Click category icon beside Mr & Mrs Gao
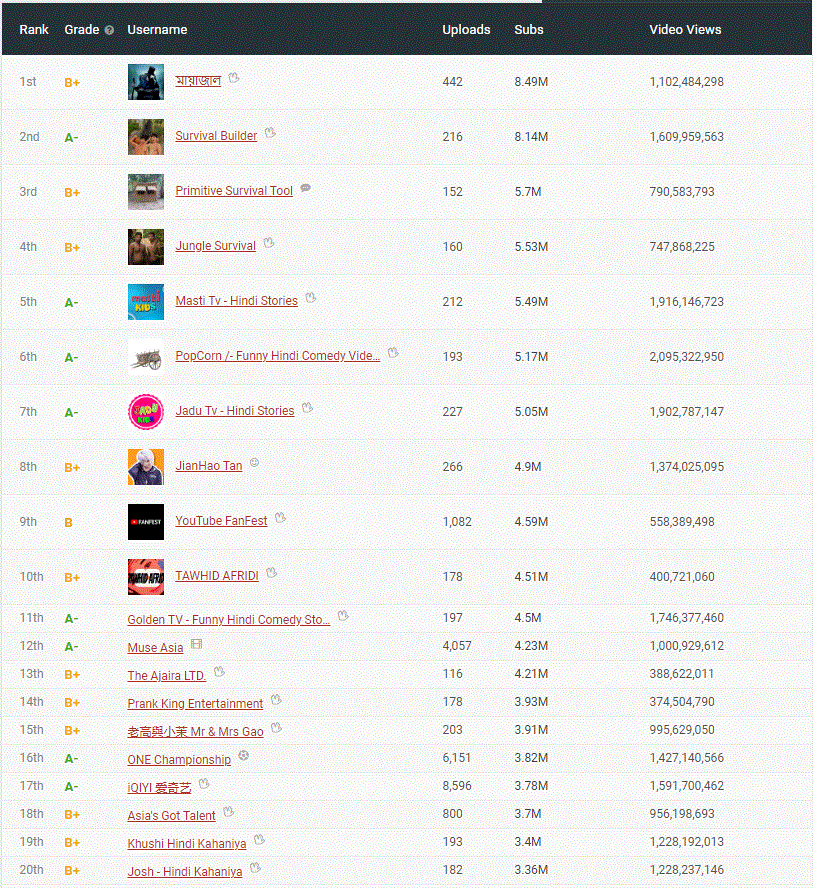Viewport: 813px width, 888px height. click(276, 728)
